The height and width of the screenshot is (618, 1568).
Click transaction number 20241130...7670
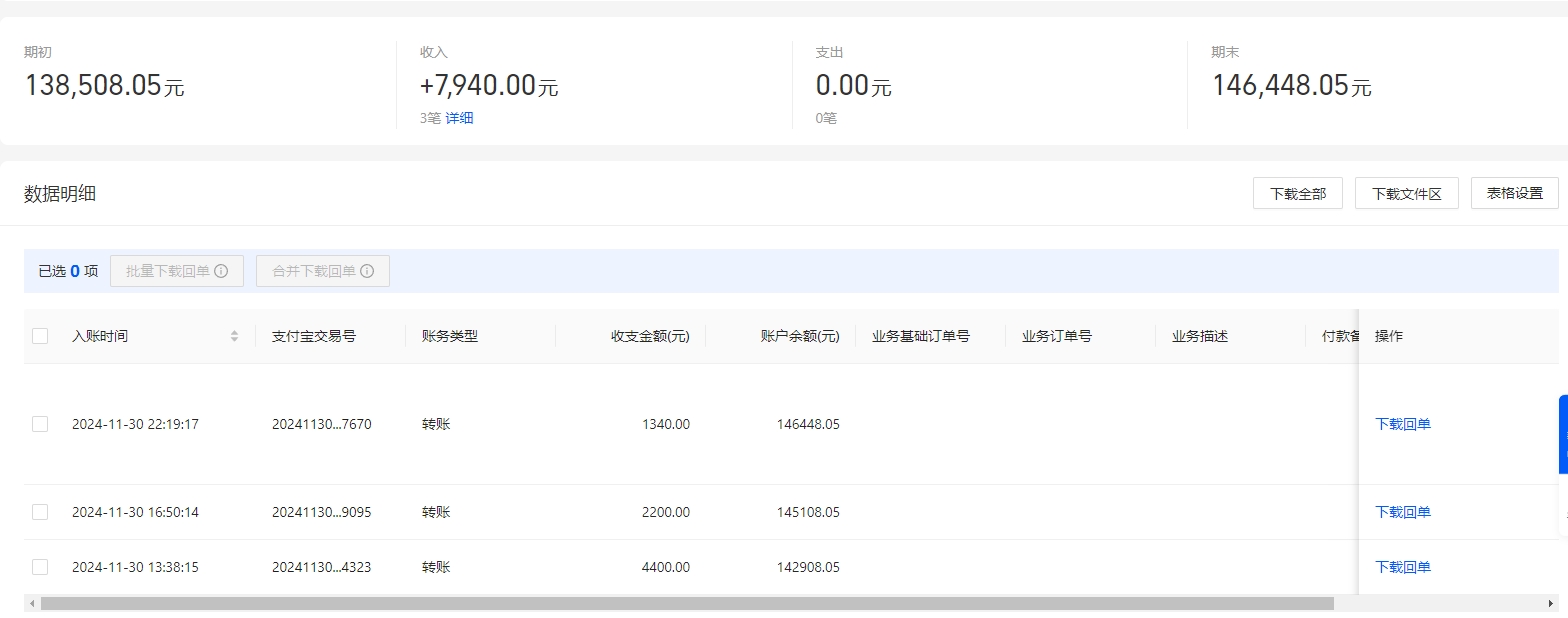point(322,424)
